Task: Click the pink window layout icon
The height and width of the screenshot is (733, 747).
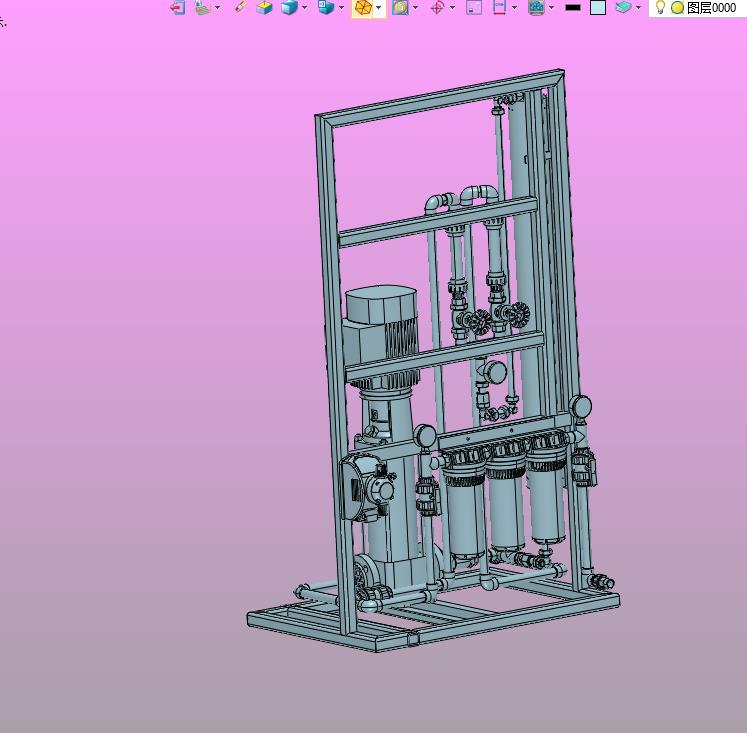Action: coord(474,7)
